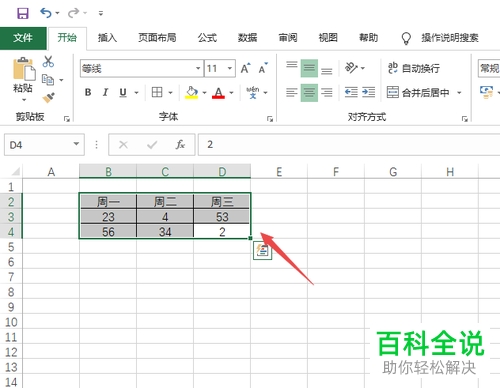Open the 常规 number format box

[489, 68]
